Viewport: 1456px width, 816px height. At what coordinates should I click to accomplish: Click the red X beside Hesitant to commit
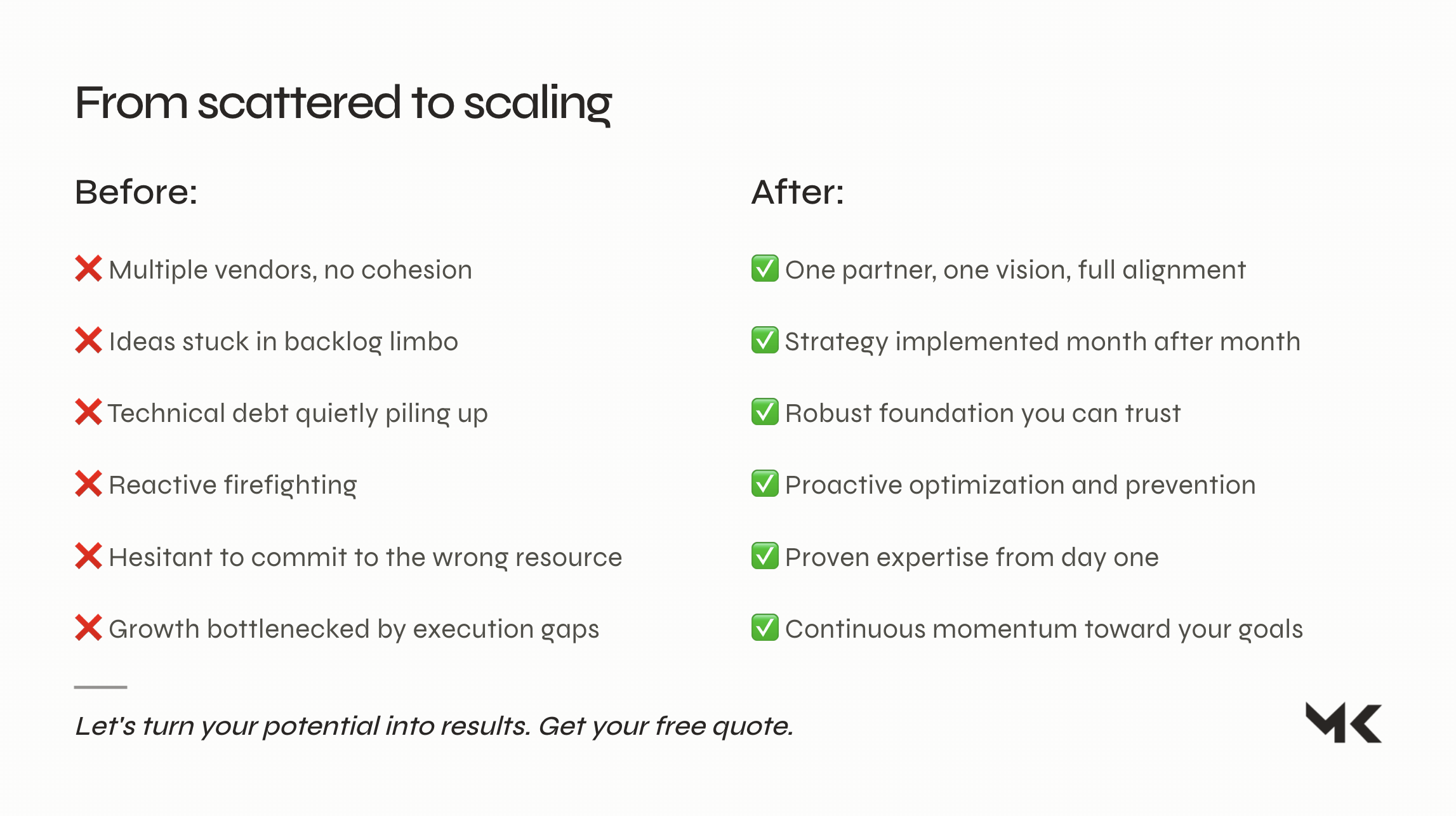pos(88,556)
